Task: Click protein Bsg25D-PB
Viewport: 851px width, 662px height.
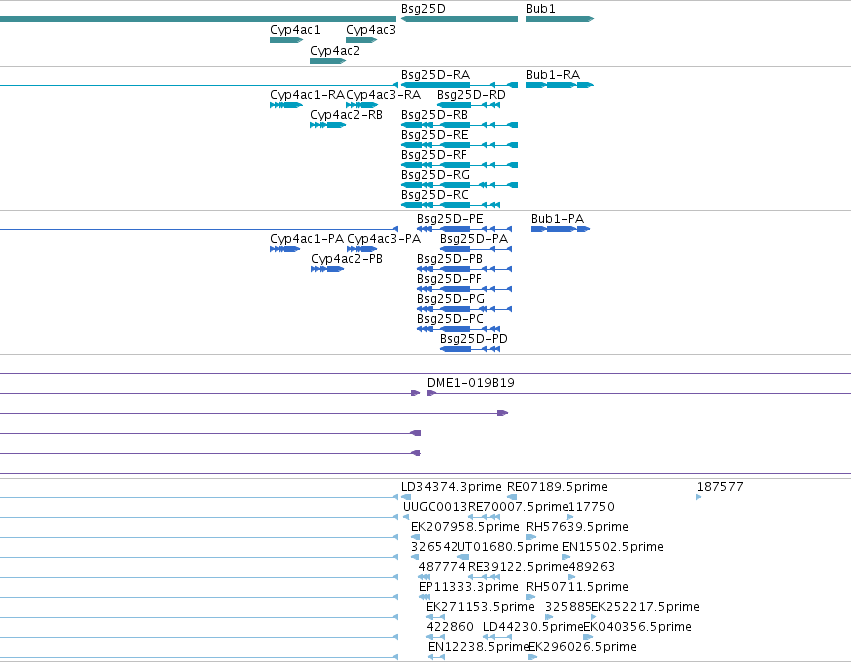Action: coord(465,269)
